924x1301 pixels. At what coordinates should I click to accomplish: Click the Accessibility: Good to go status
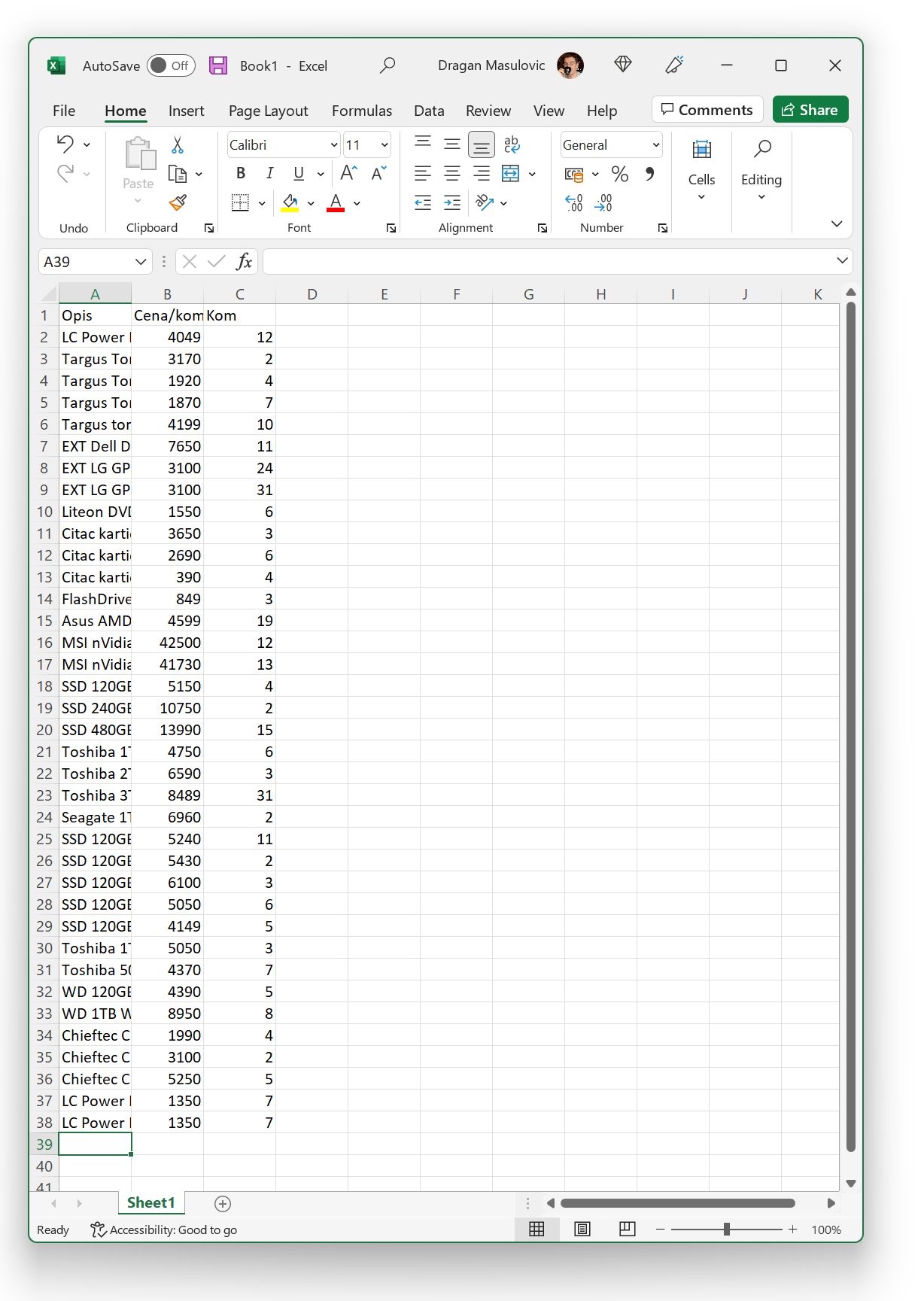point(163,1230)
